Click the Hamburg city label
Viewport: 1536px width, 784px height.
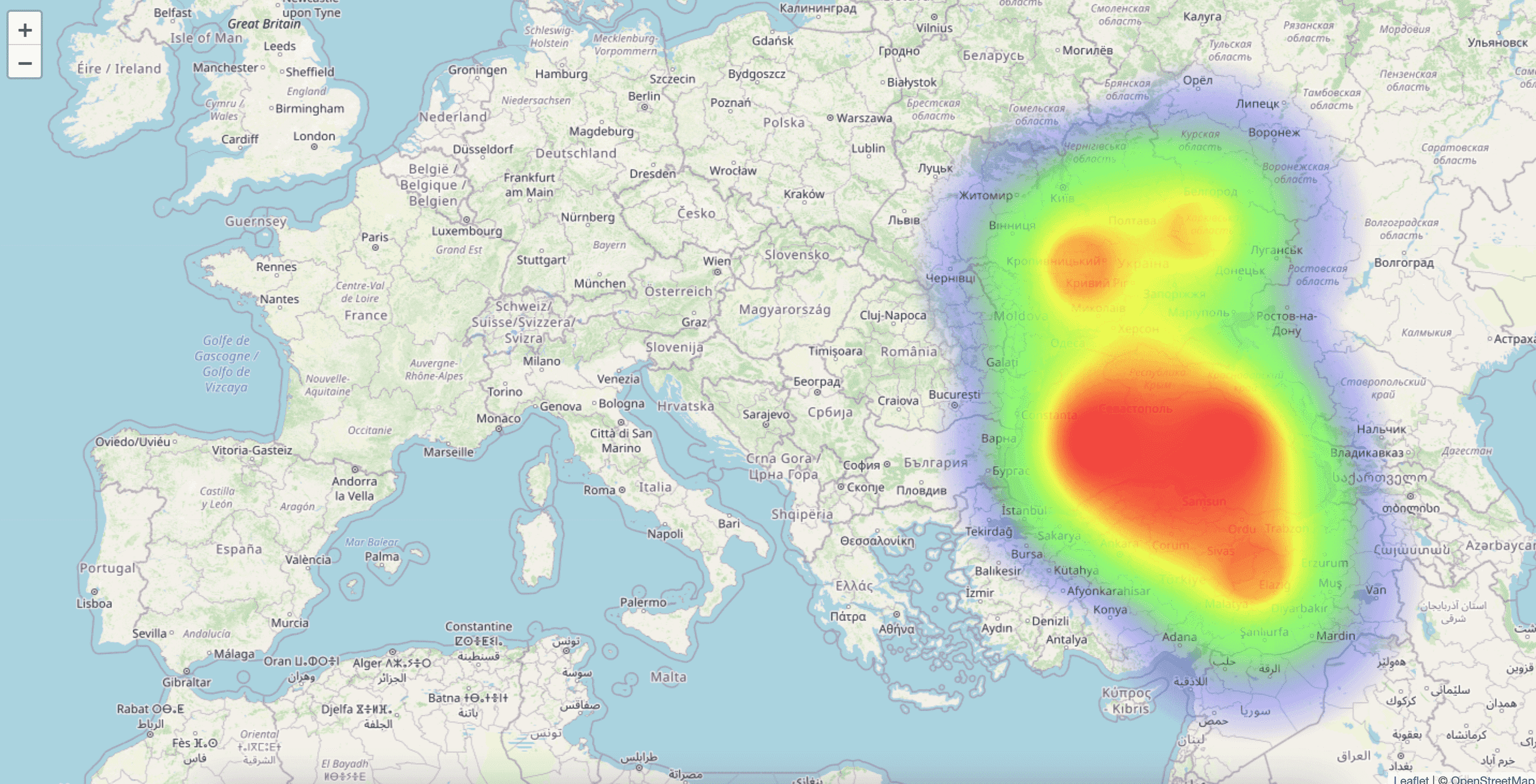(561, 74)
